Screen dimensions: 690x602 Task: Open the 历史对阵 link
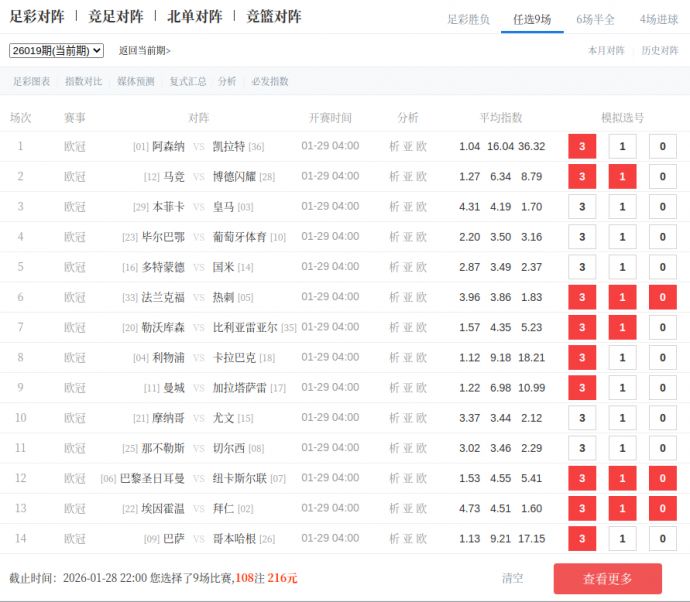coord(659,51)
